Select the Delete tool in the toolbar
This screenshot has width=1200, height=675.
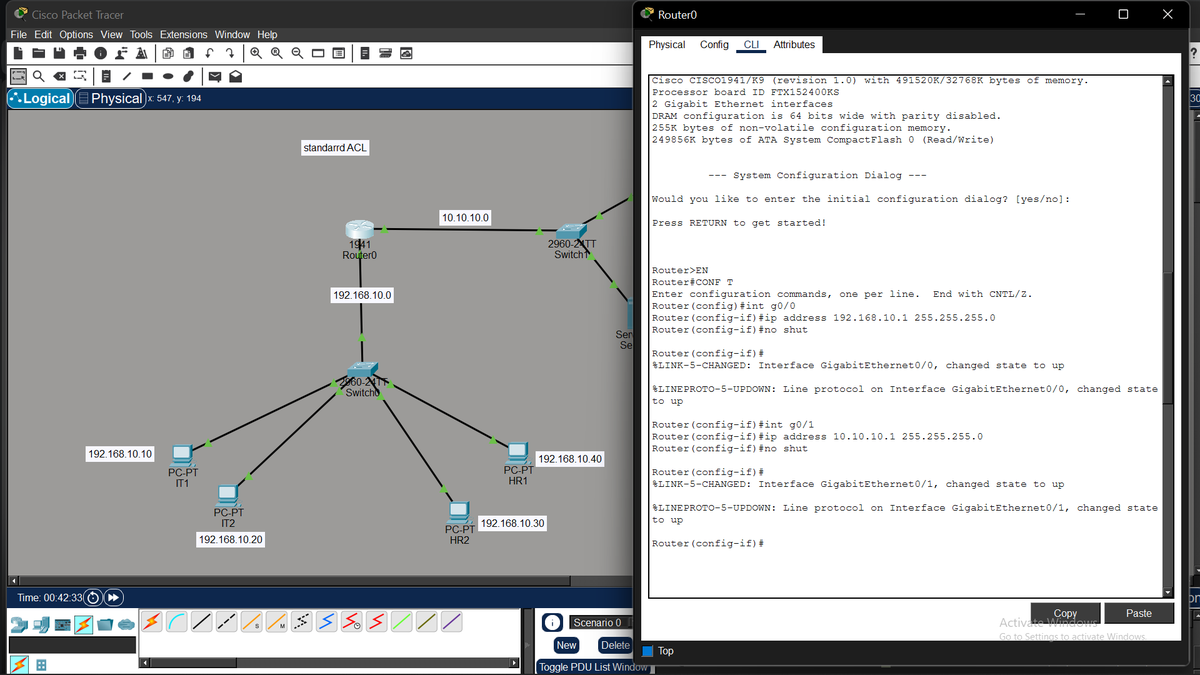tap(60, 77)
